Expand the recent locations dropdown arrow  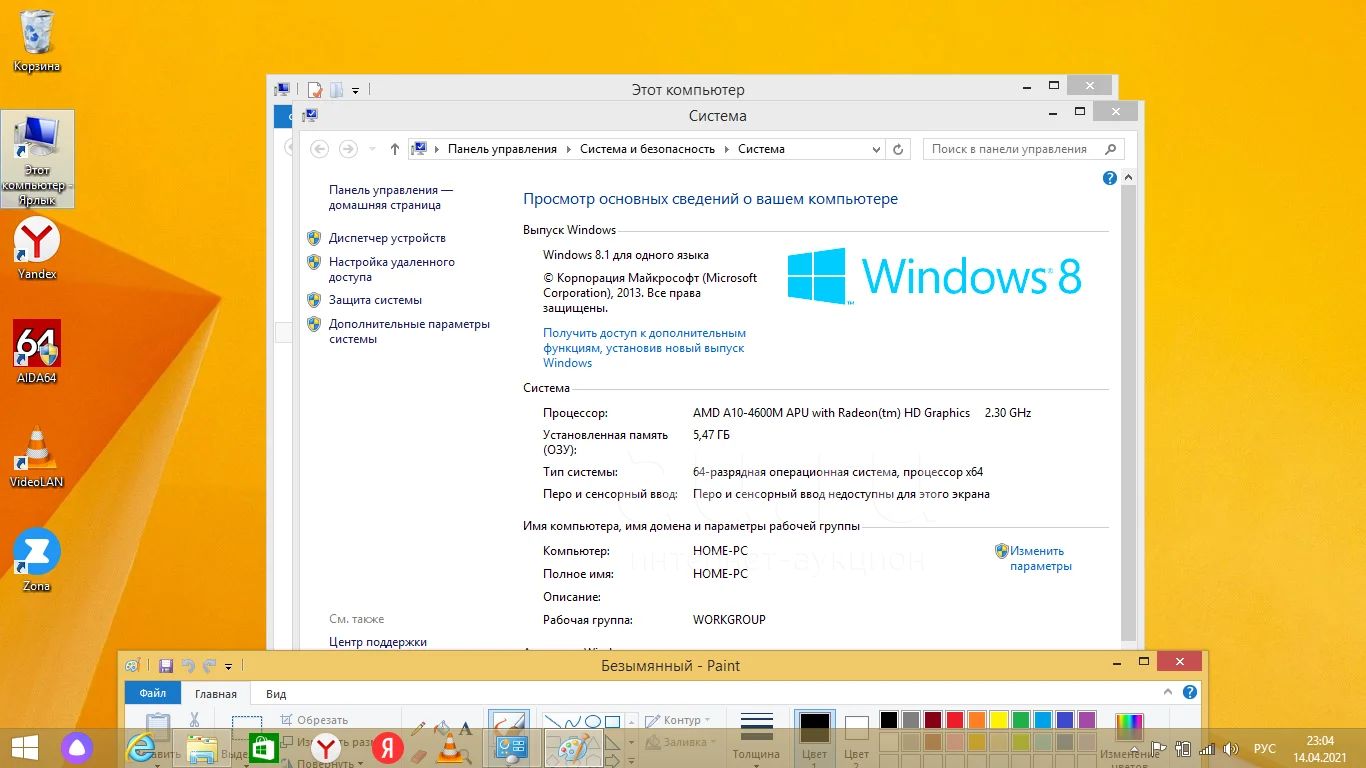(x=372, y=149)
